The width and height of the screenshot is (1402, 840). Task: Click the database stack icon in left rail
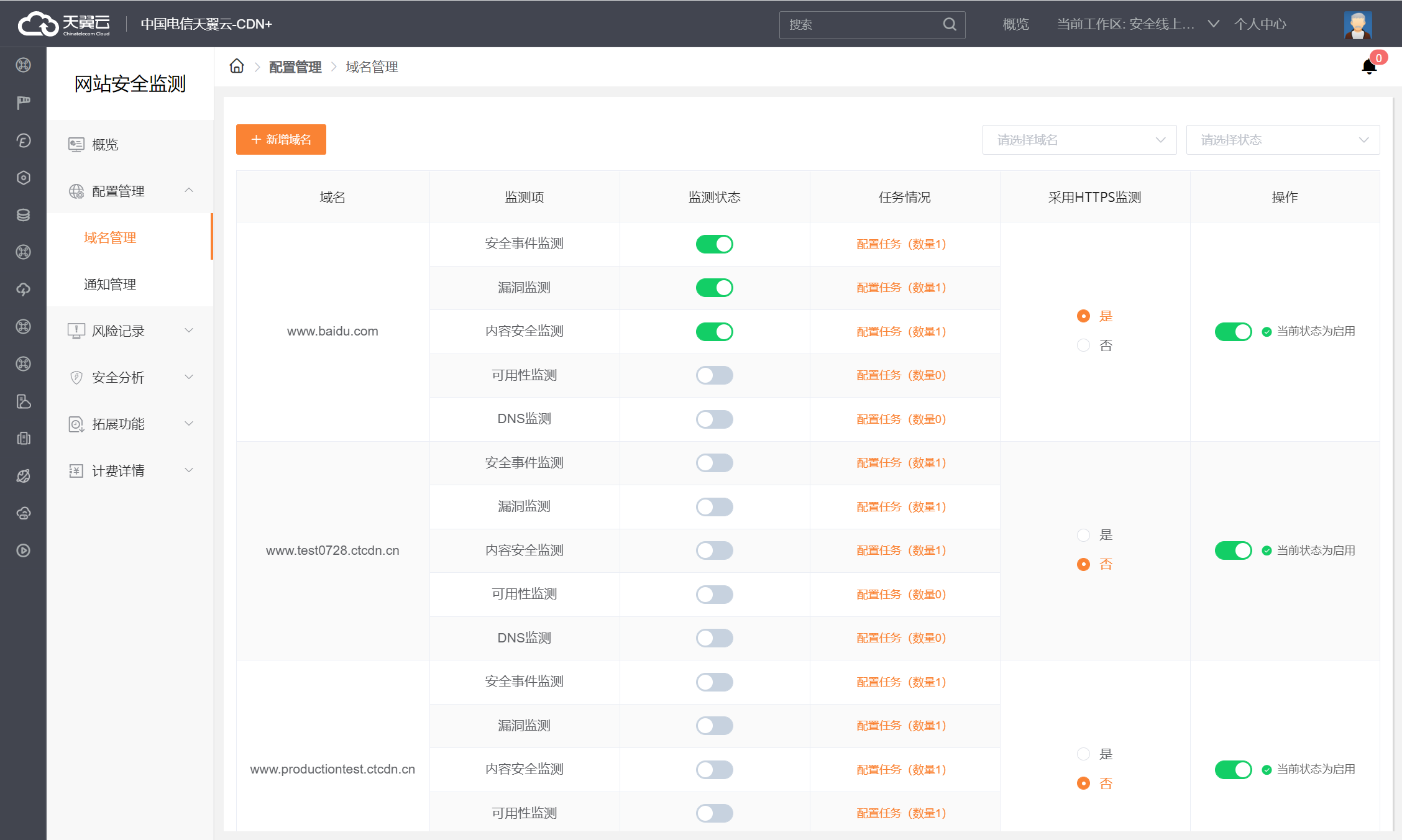(24, 215)
